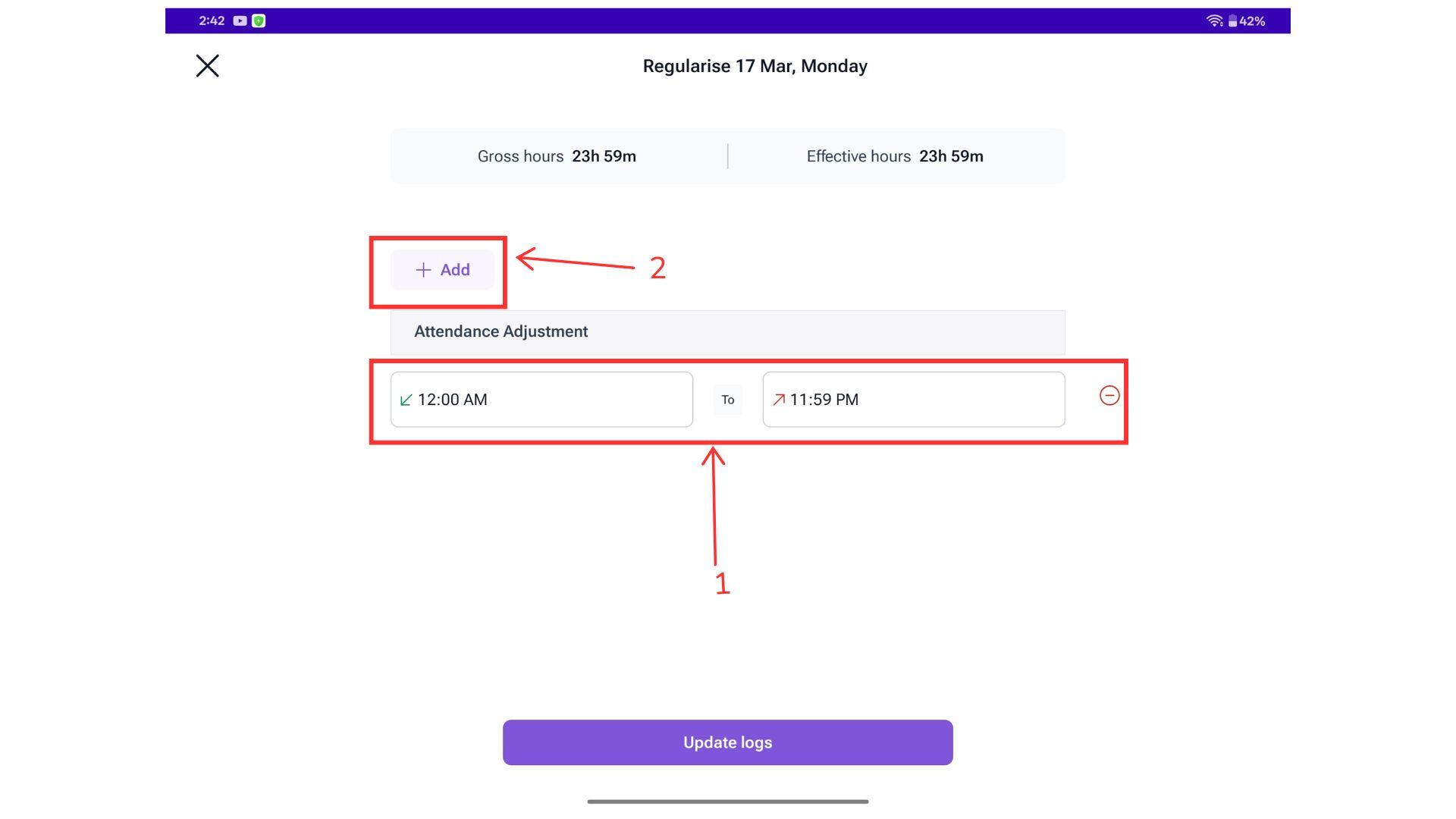Click the red check-out arrow icon

[779, 400]
